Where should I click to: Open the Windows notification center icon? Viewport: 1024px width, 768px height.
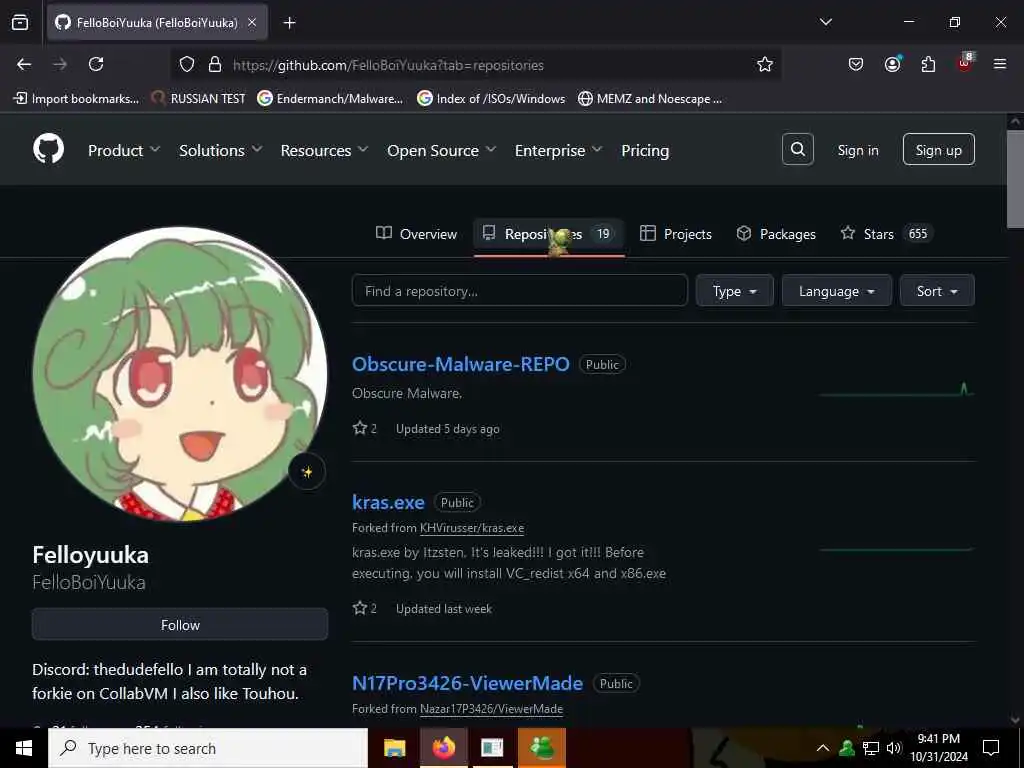[991, 748]
